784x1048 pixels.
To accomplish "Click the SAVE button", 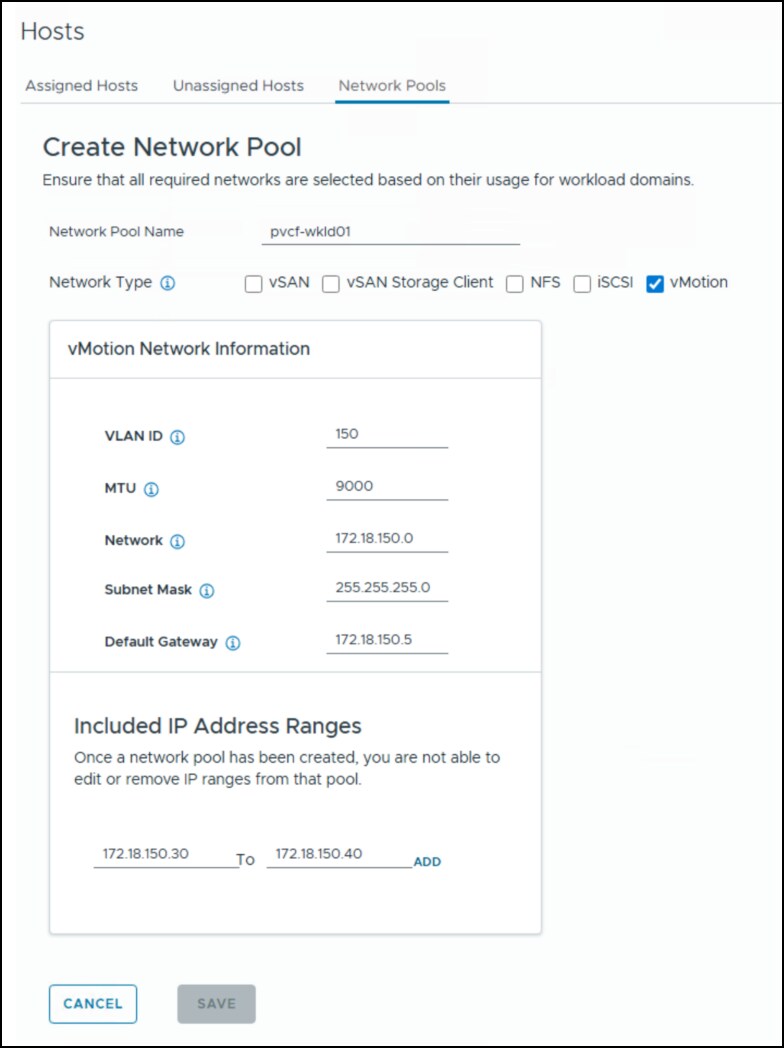I will pyautogui.click(x=217, y=1004).
